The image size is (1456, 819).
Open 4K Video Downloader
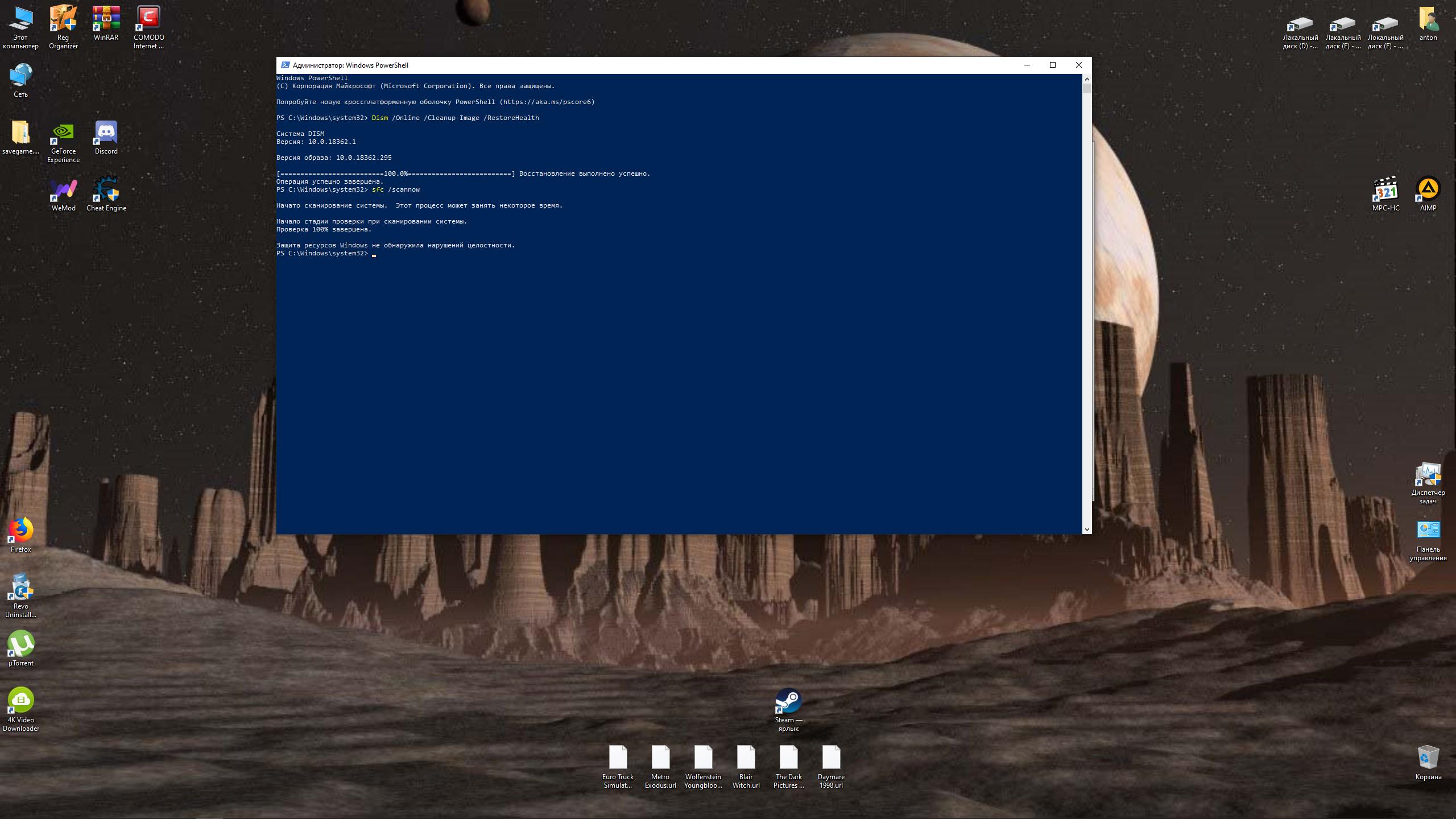click(20, 700)
